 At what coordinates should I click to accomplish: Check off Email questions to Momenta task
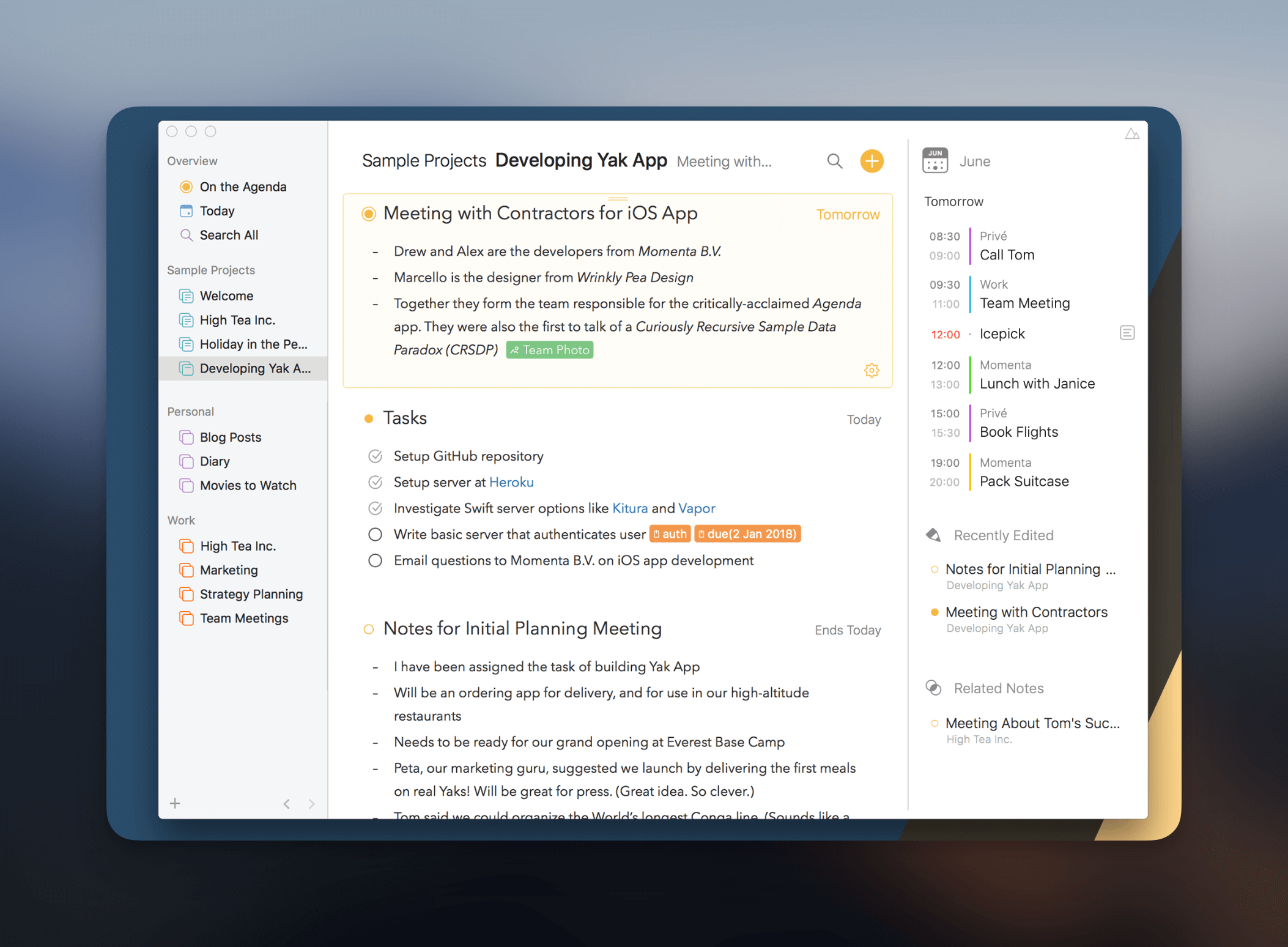pos(376,561)
